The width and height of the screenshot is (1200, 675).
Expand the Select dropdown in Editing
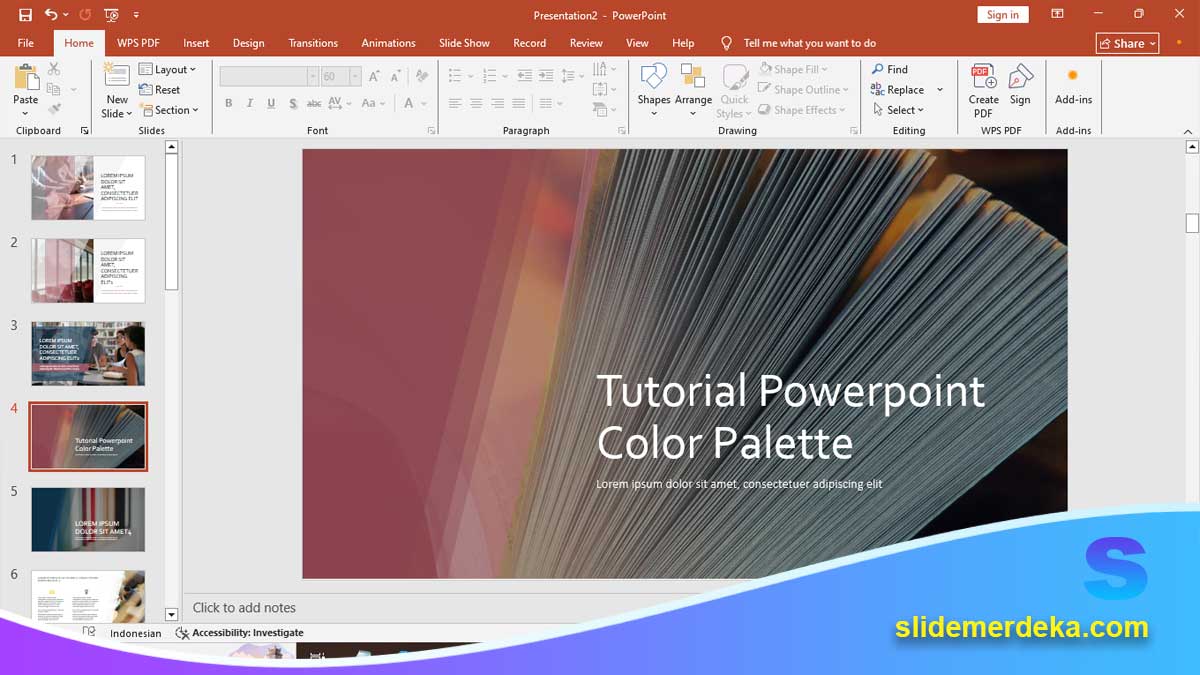(898, 110)
